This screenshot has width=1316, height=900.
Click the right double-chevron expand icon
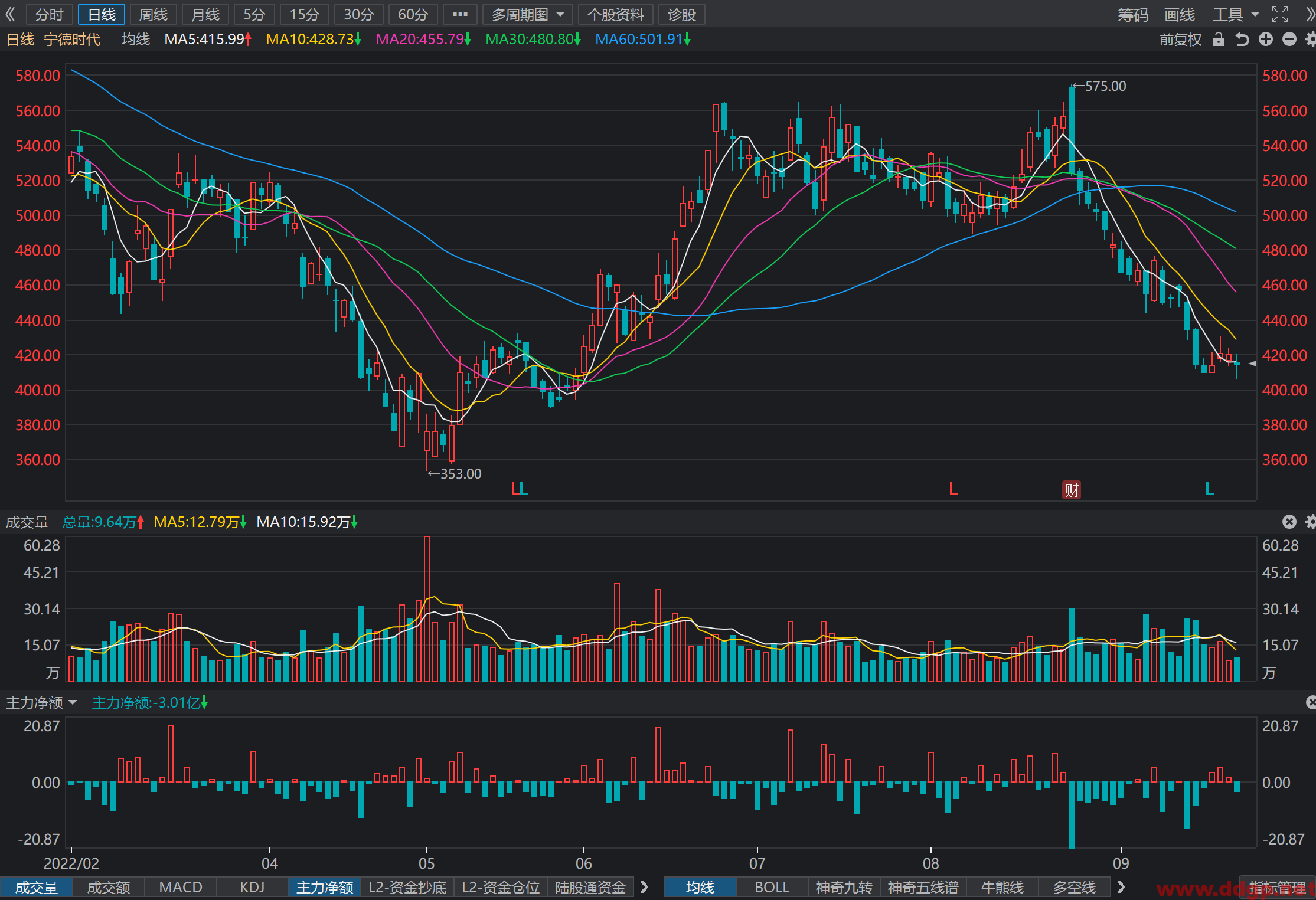point(1310,14)
